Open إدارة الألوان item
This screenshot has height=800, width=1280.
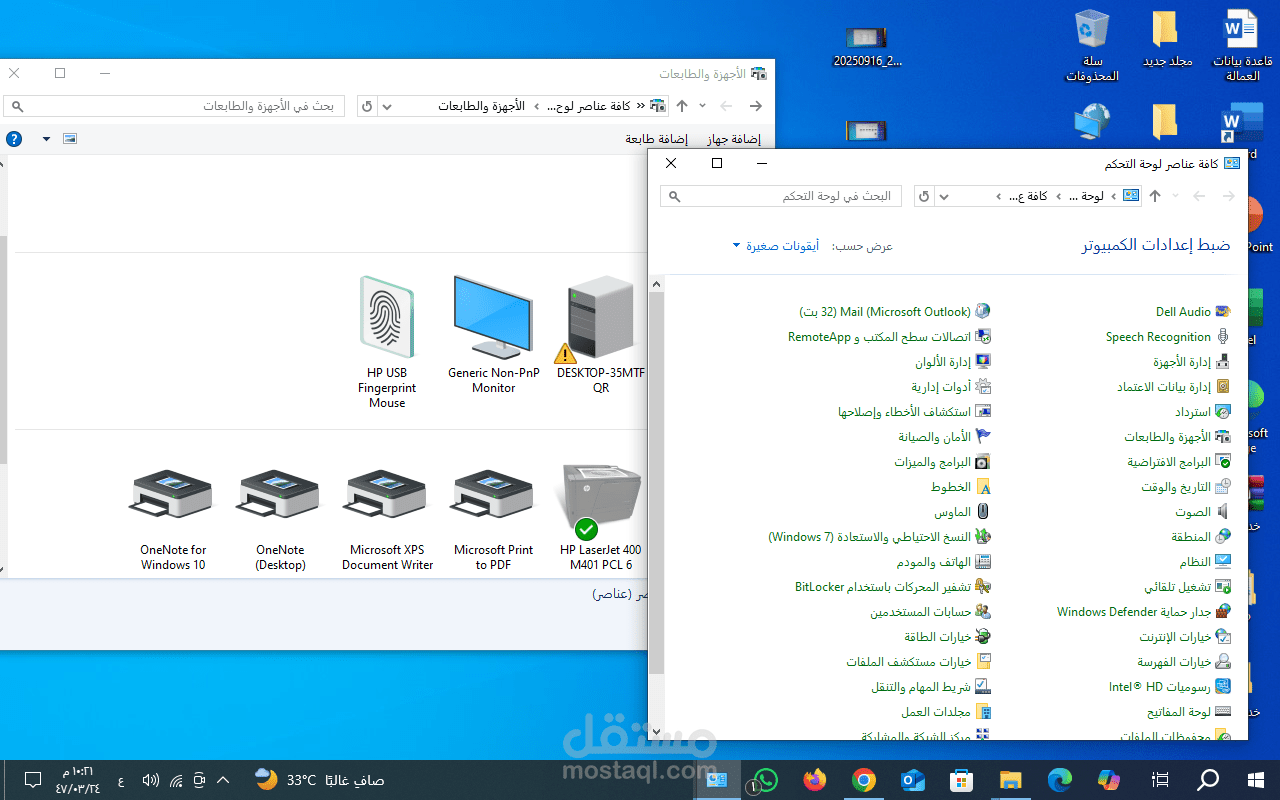(x=953, y=362)
